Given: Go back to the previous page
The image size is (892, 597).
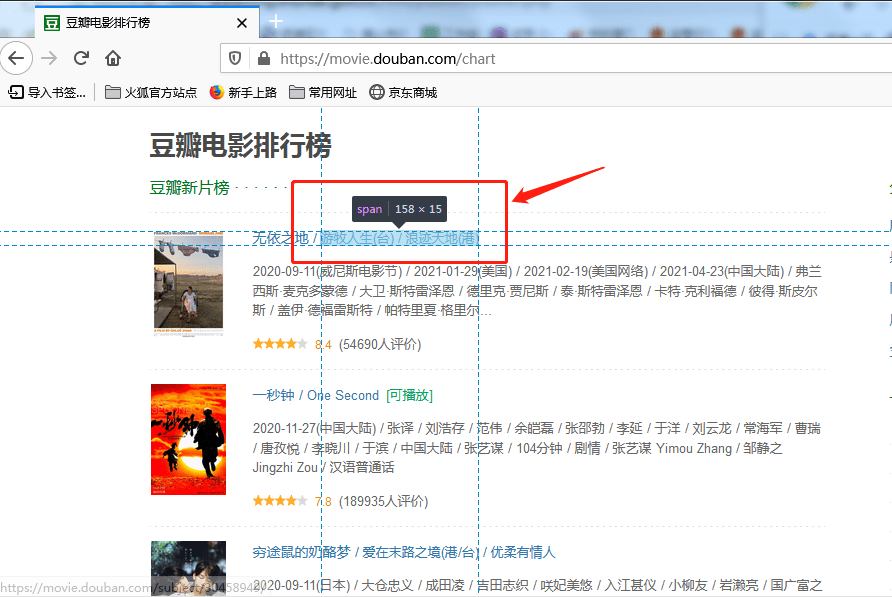Looking at the screenshot, I should [x=16, y=58].
